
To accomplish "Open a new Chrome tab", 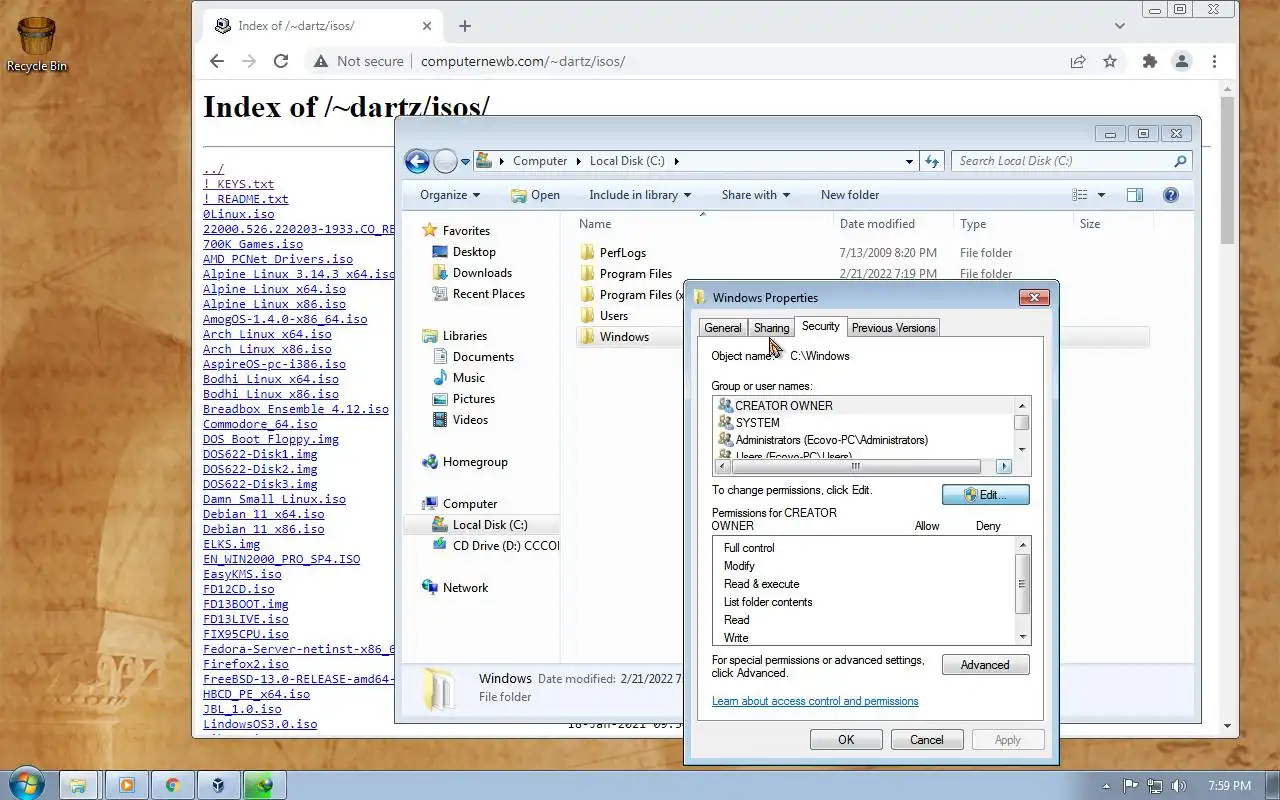I will 465,26.
